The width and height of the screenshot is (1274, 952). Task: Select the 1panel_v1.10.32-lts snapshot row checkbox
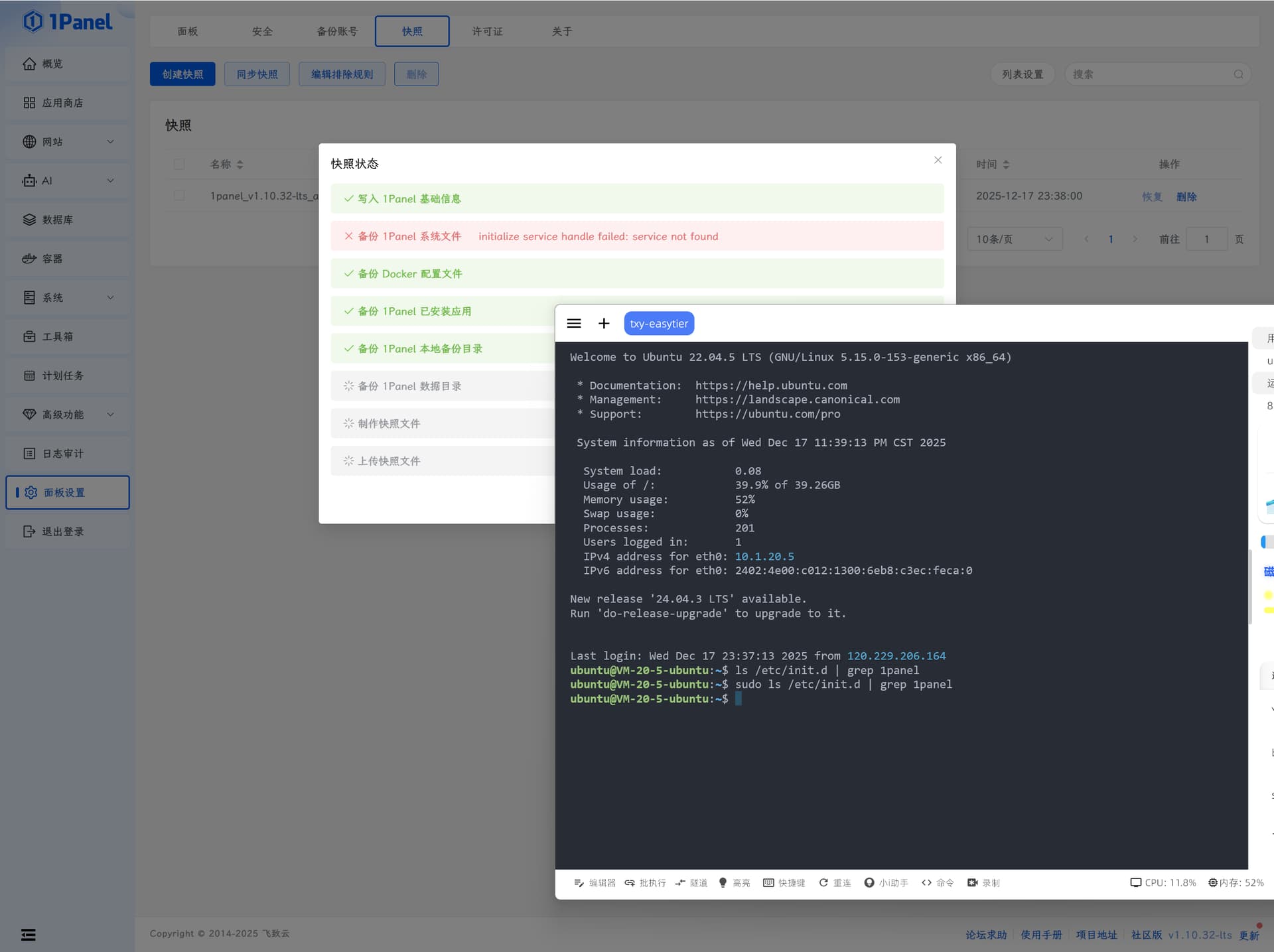tap(179, 196)
